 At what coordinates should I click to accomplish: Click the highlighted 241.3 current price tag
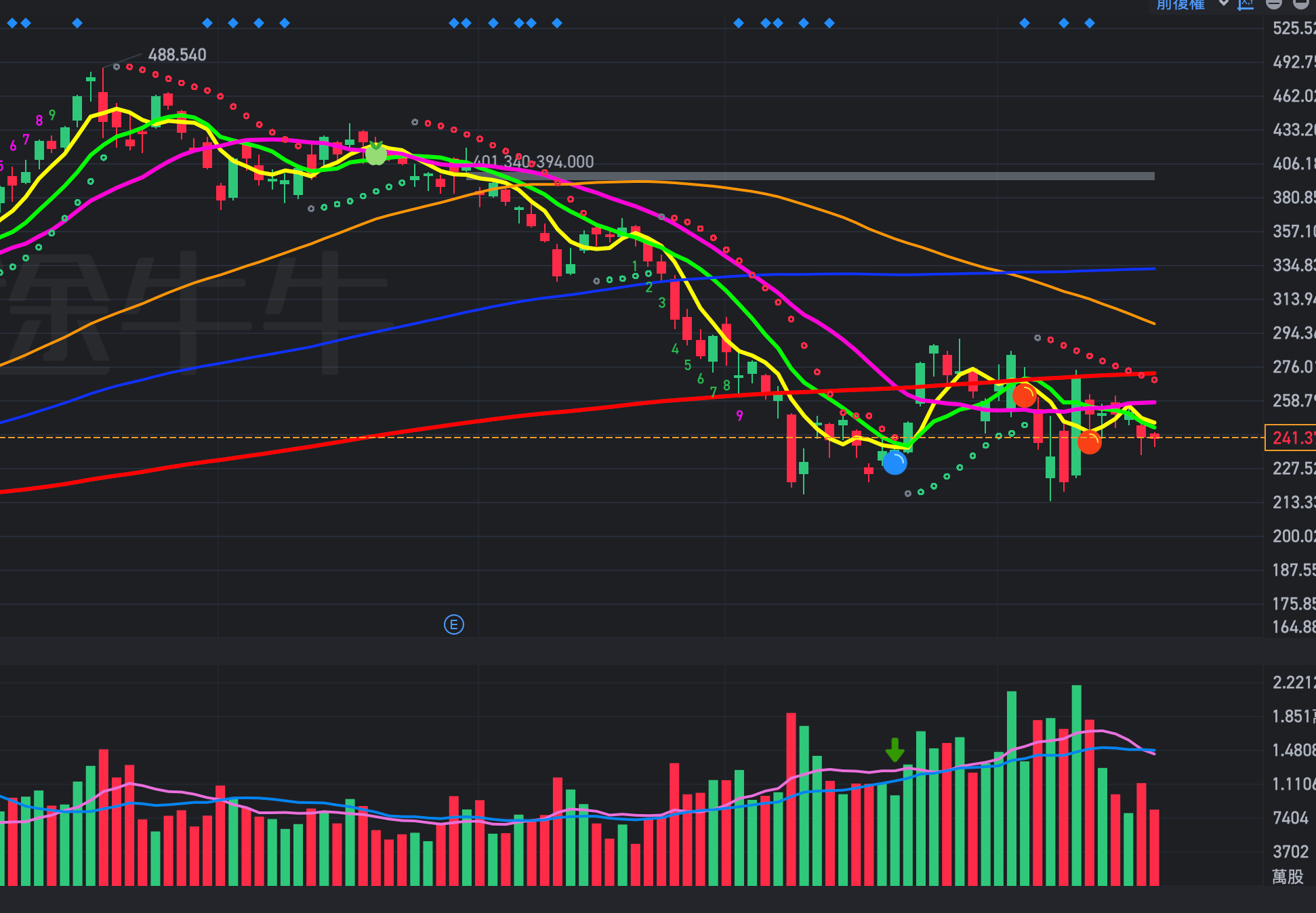1290,438
